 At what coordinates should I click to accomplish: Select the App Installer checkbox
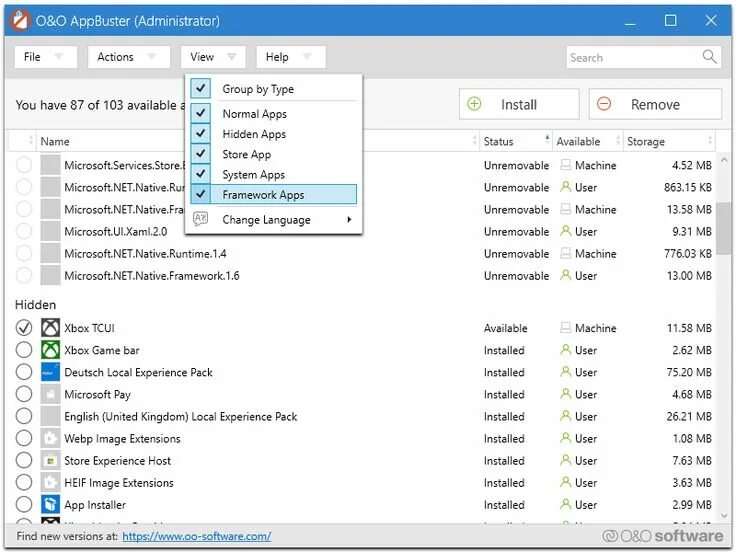(24, 504)
